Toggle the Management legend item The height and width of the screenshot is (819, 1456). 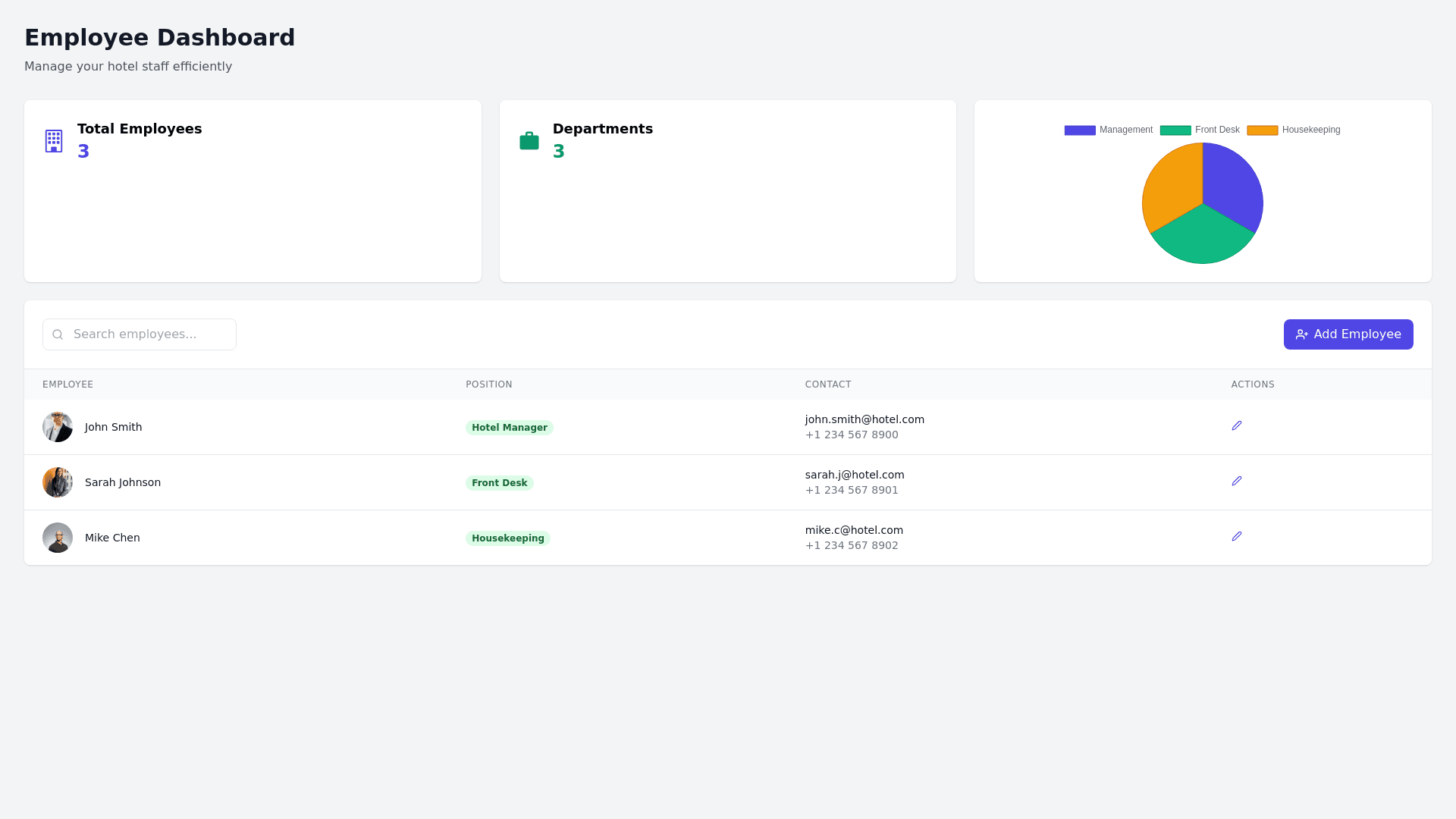pyautogui.click(x=1108, y=130)
